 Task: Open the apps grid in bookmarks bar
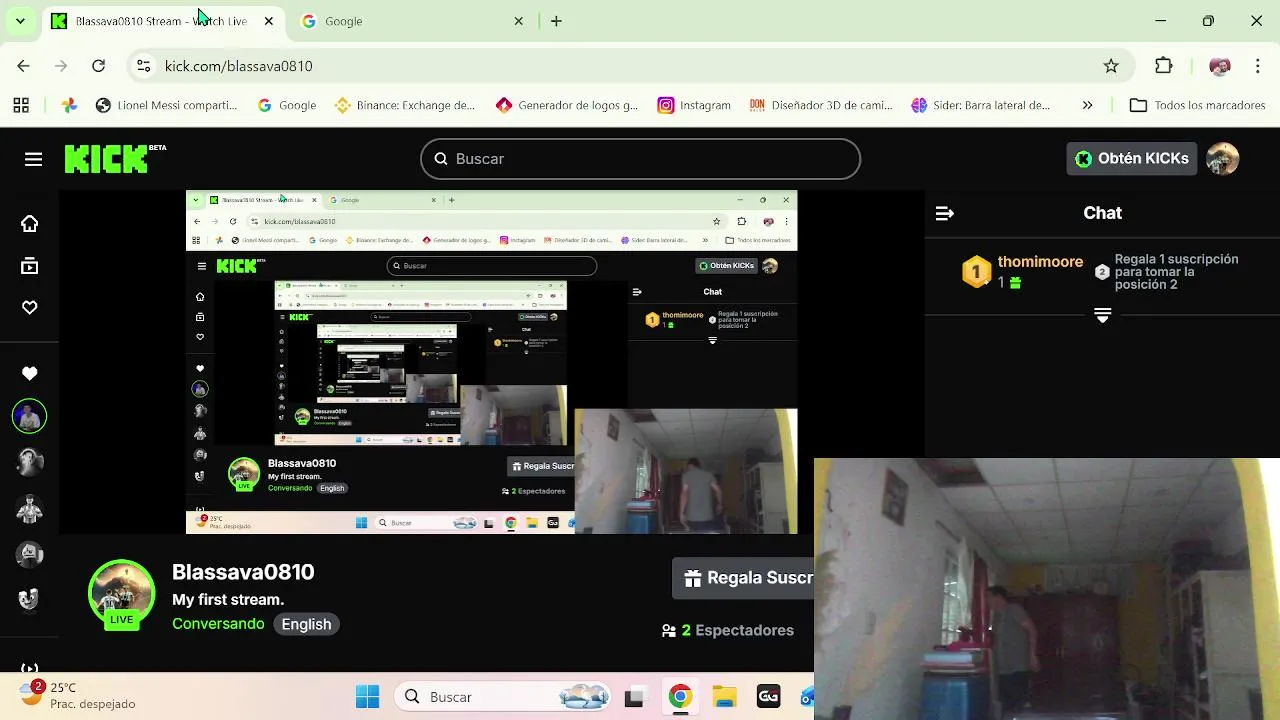(21, 105)
